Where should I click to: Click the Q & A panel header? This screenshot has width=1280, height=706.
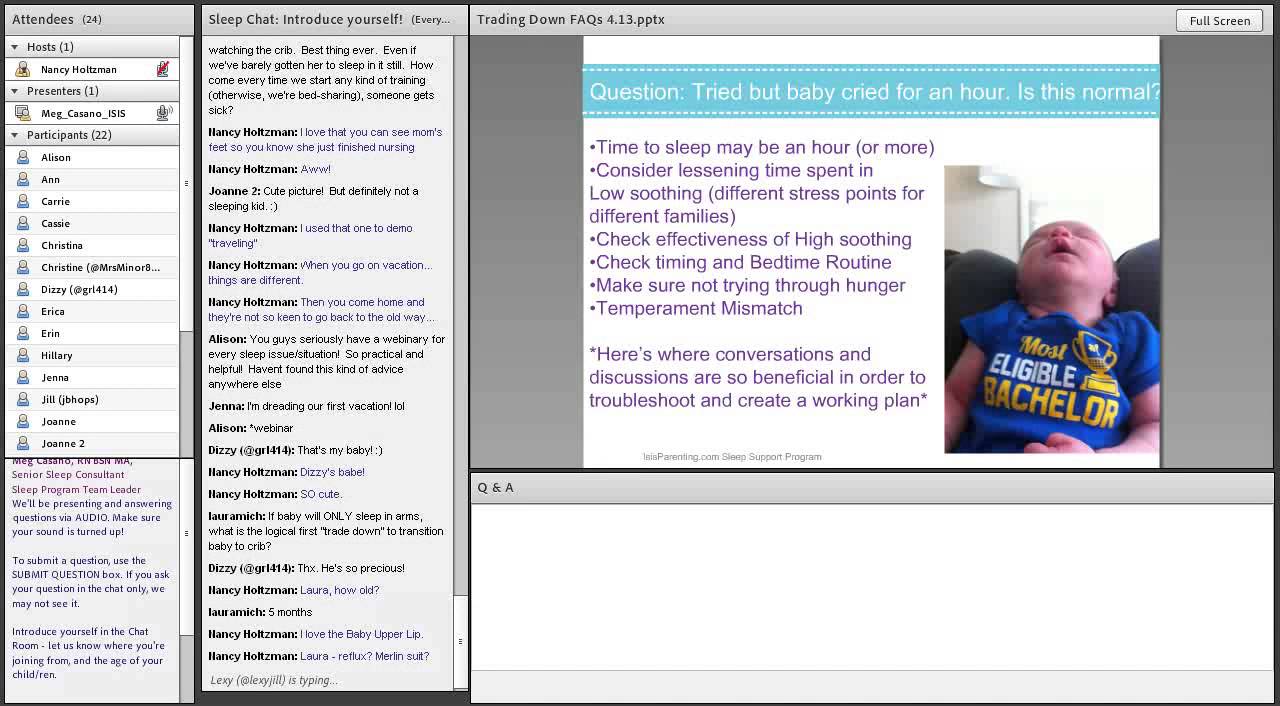[496, 487]
